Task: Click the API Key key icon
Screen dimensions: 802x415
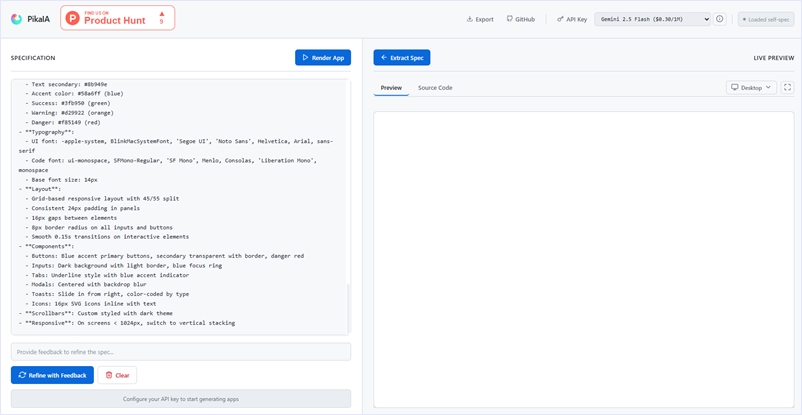Action: [560, 19]
